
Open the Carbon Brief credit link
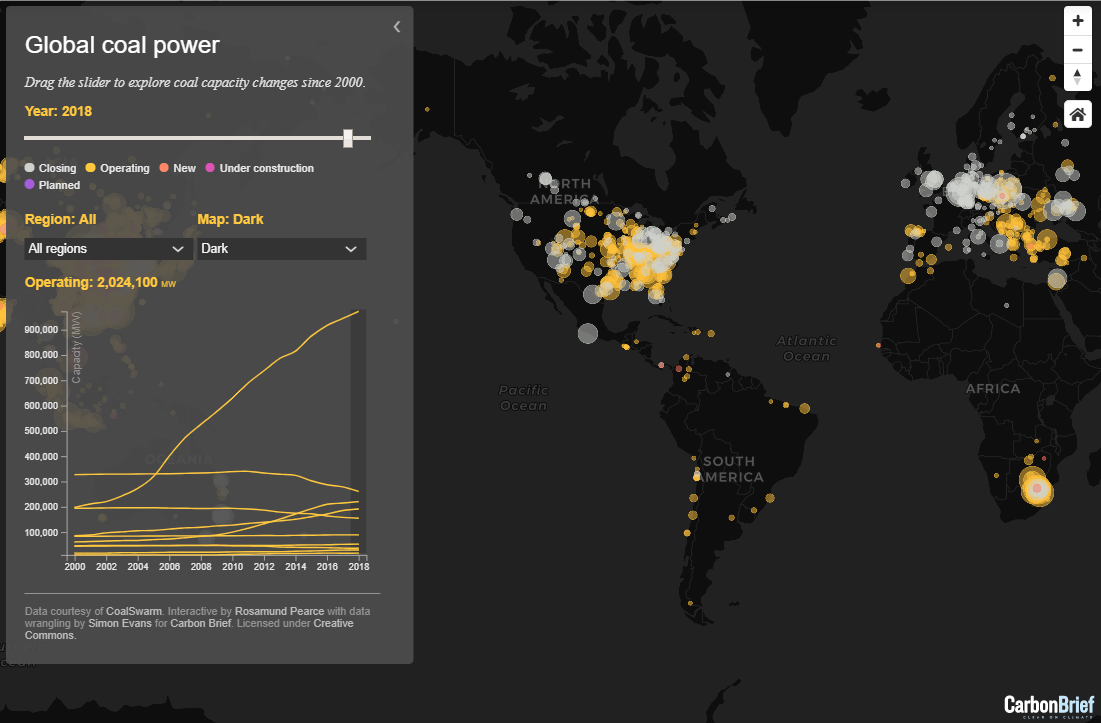[201, 623]
